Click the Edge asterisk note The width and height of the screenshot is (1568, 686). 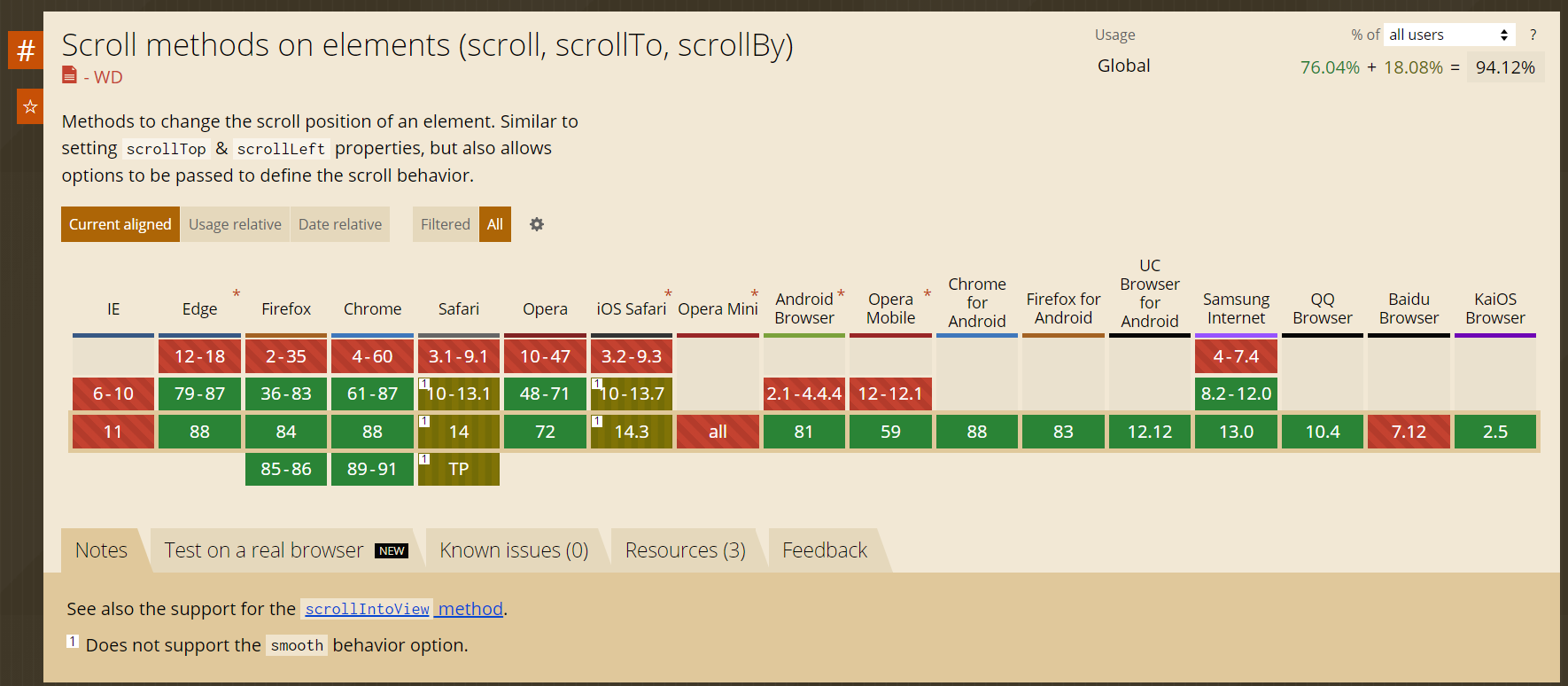[237, 293]
